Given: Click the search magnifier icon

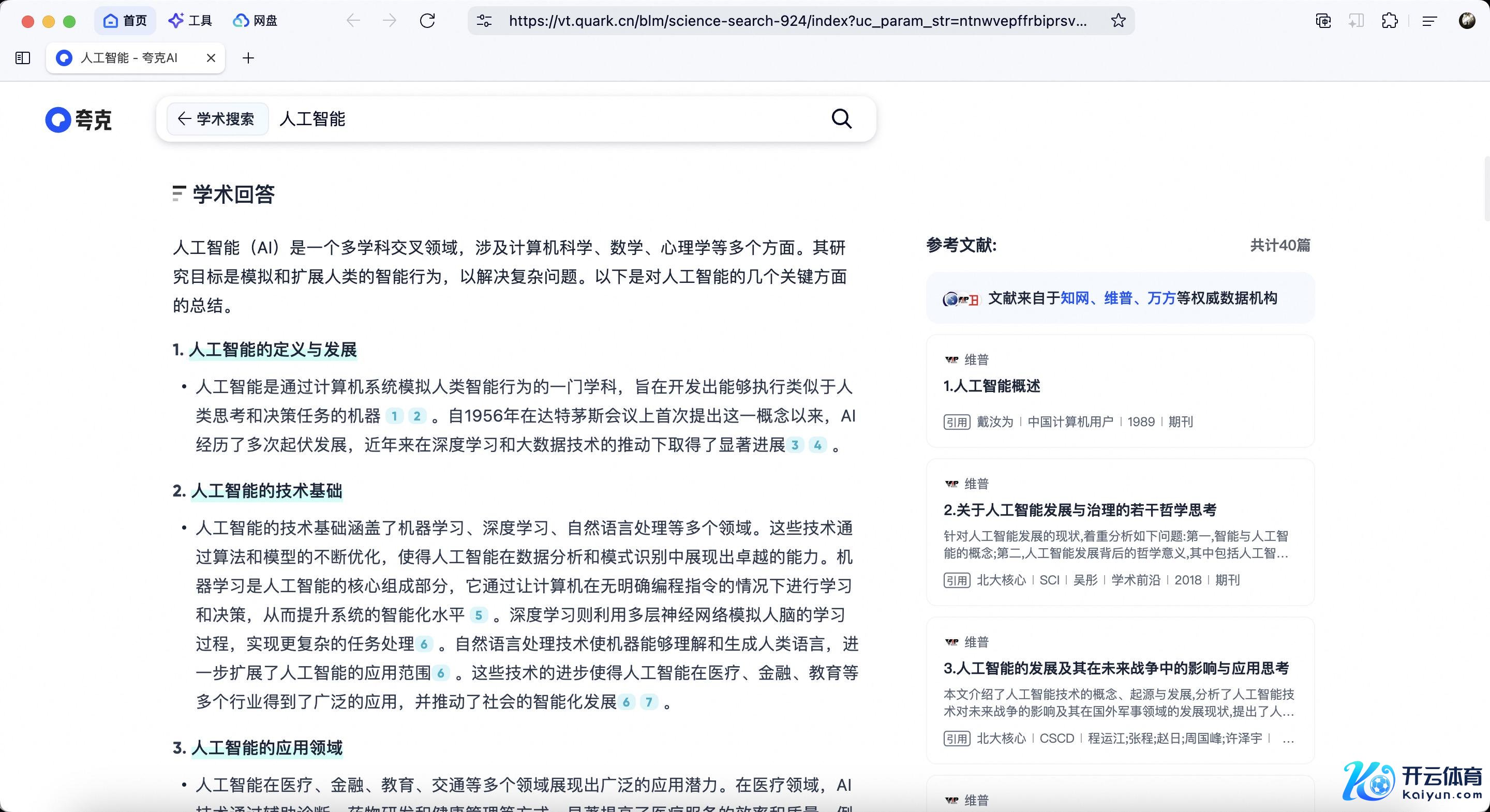Looking at the screenshot, I should pos(841,119).
